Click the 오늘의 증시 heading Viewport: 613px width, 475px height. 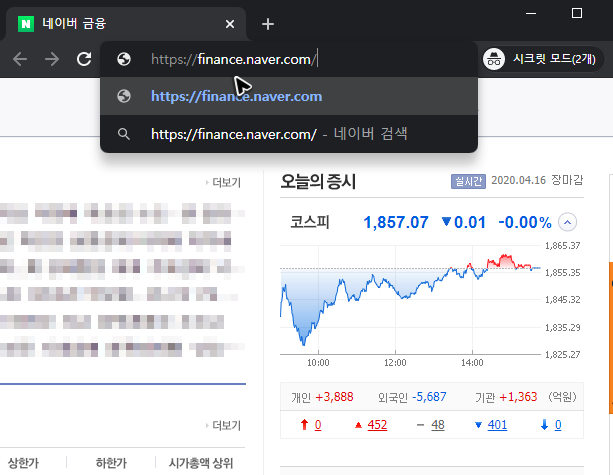tap(318, 182)
